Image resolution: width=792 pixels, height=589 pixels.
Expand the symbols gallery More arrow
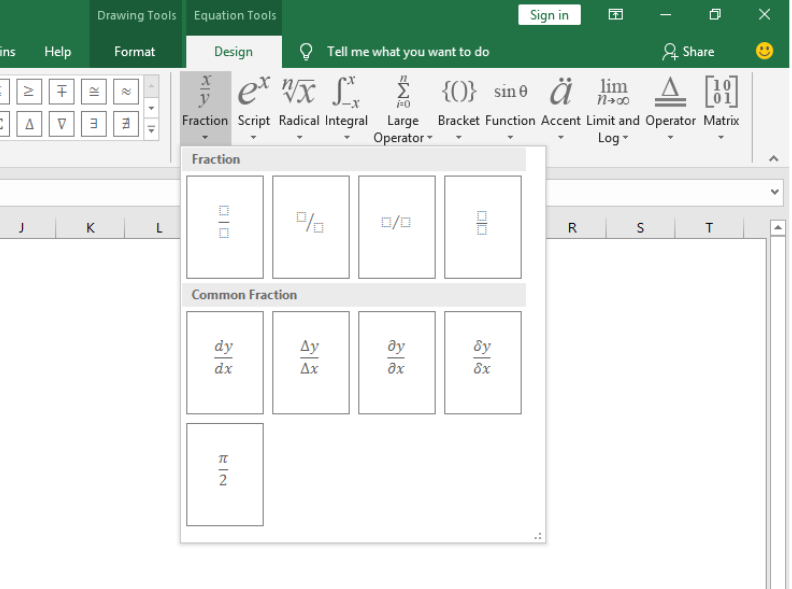coord(152,130)
